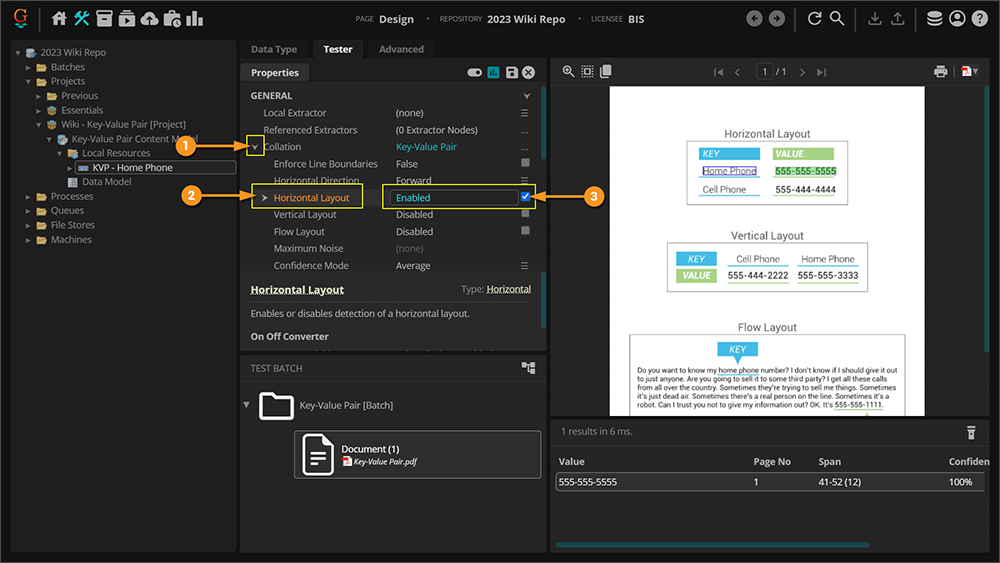Open the Advanced tab

pos(401,49)
